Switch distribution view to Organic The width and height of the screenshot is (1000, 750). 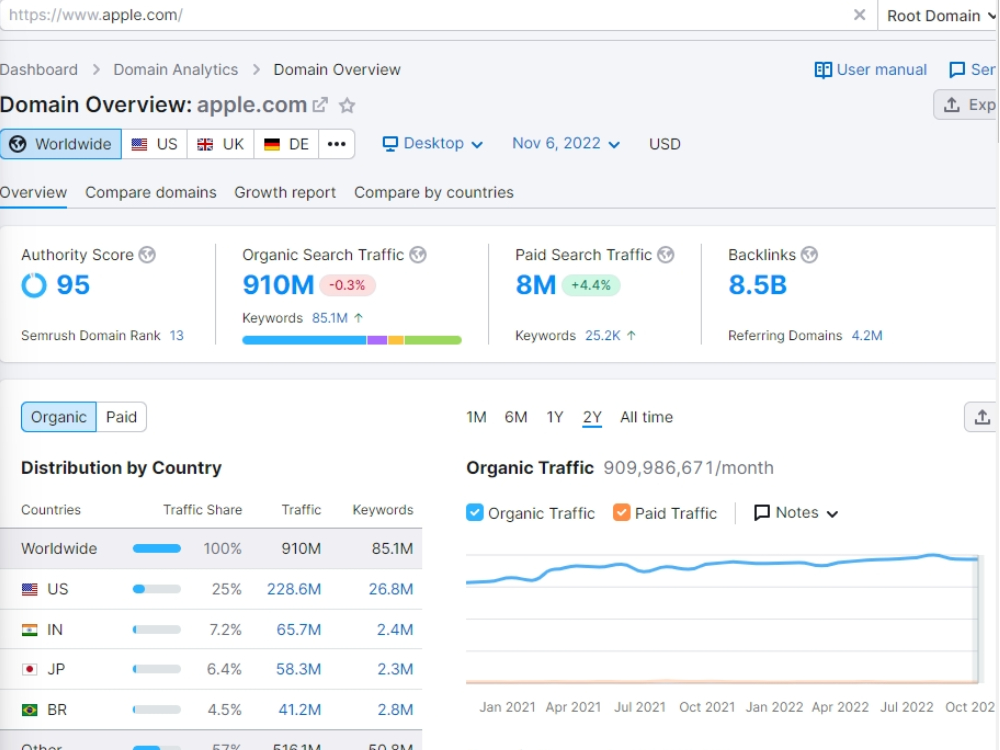coord(59,417)
